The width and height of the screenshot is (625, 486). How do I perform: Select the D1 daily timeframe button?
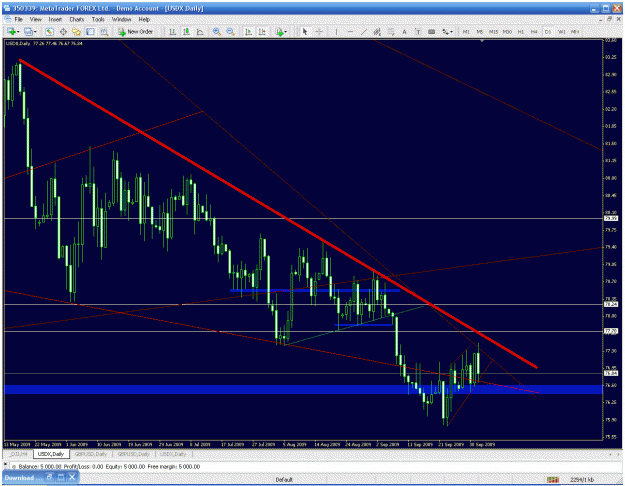pos(548,31)
